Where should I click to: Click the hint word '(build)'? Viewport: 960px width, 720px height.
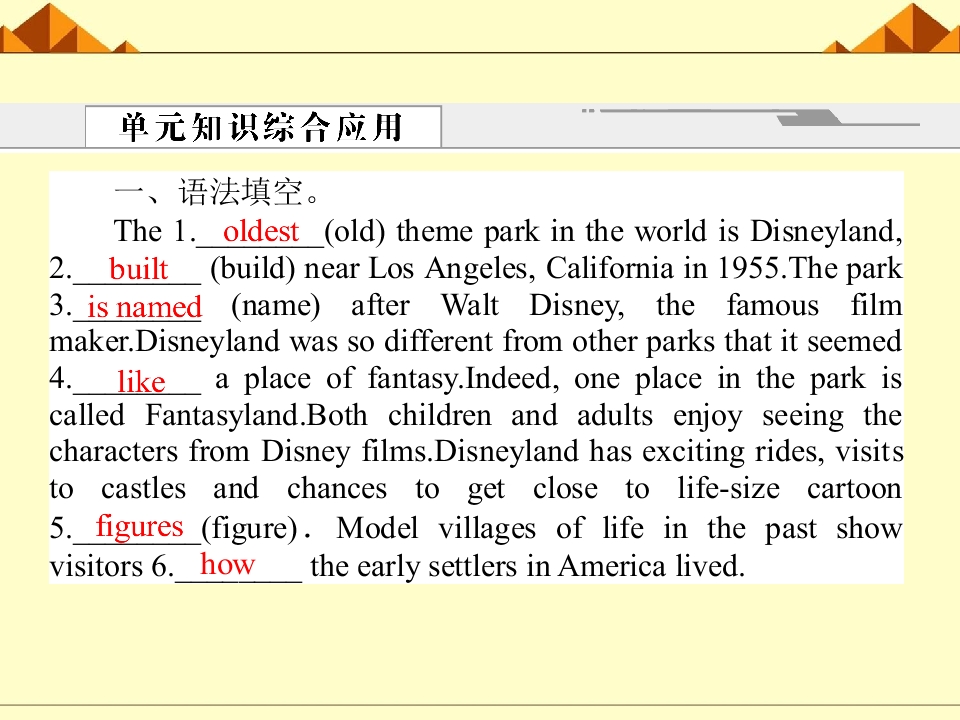[x=252, y=269]
